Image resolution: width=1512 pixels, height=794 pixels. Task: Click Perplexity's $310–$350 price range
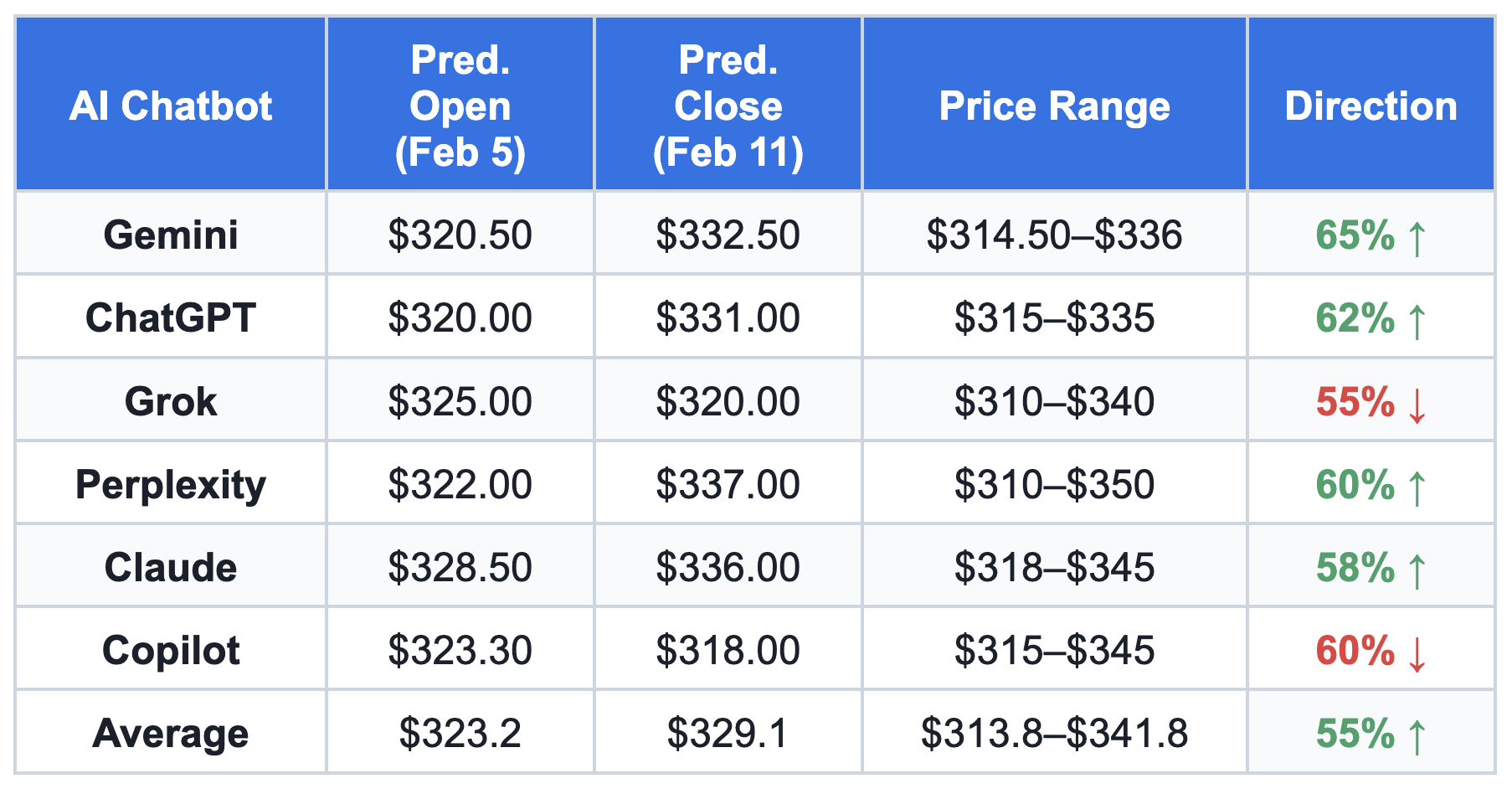point(1054,485)
